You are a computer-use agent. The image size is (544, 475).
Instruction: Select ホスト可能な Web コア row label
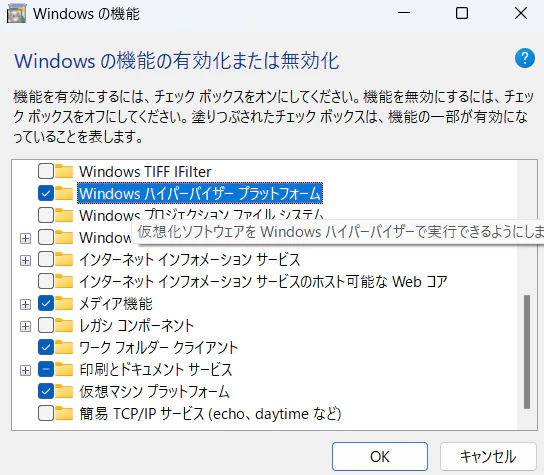[x=263, y=282]
